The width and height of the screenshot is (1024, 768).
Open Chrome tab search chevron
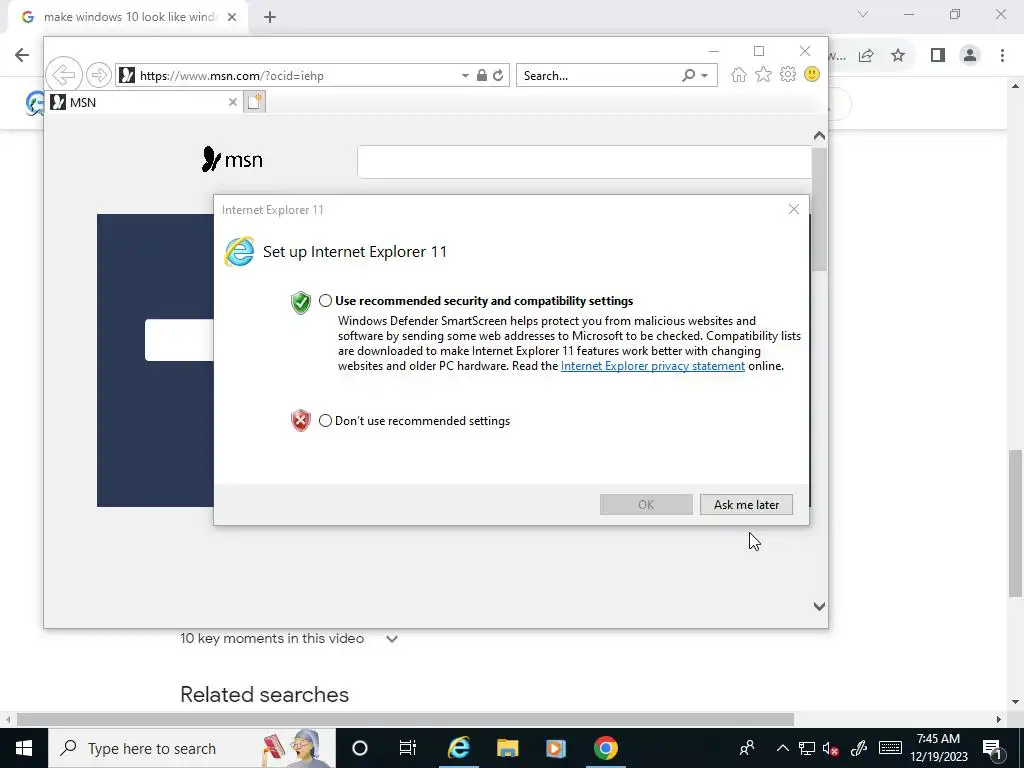[x=863, y=14]
